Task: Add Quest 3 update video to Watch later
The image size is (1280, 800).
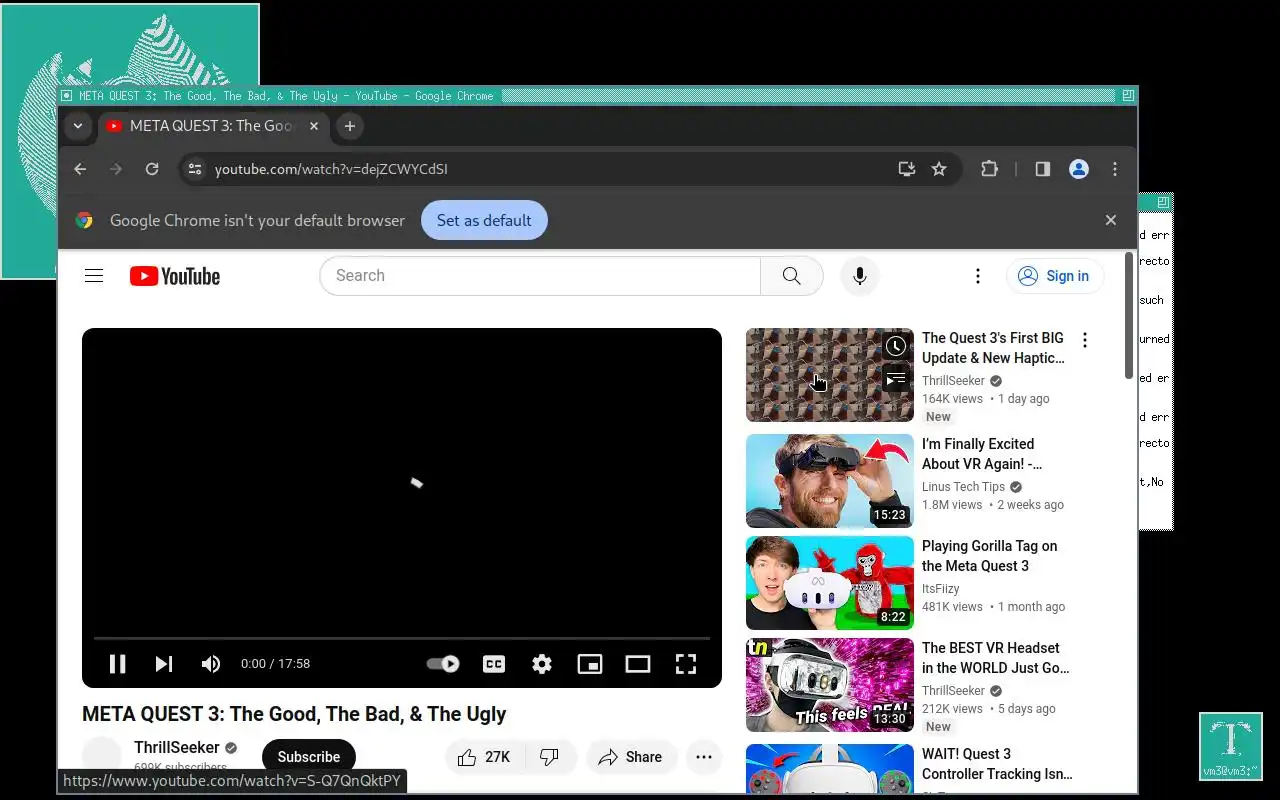Action: click(896, 347)
